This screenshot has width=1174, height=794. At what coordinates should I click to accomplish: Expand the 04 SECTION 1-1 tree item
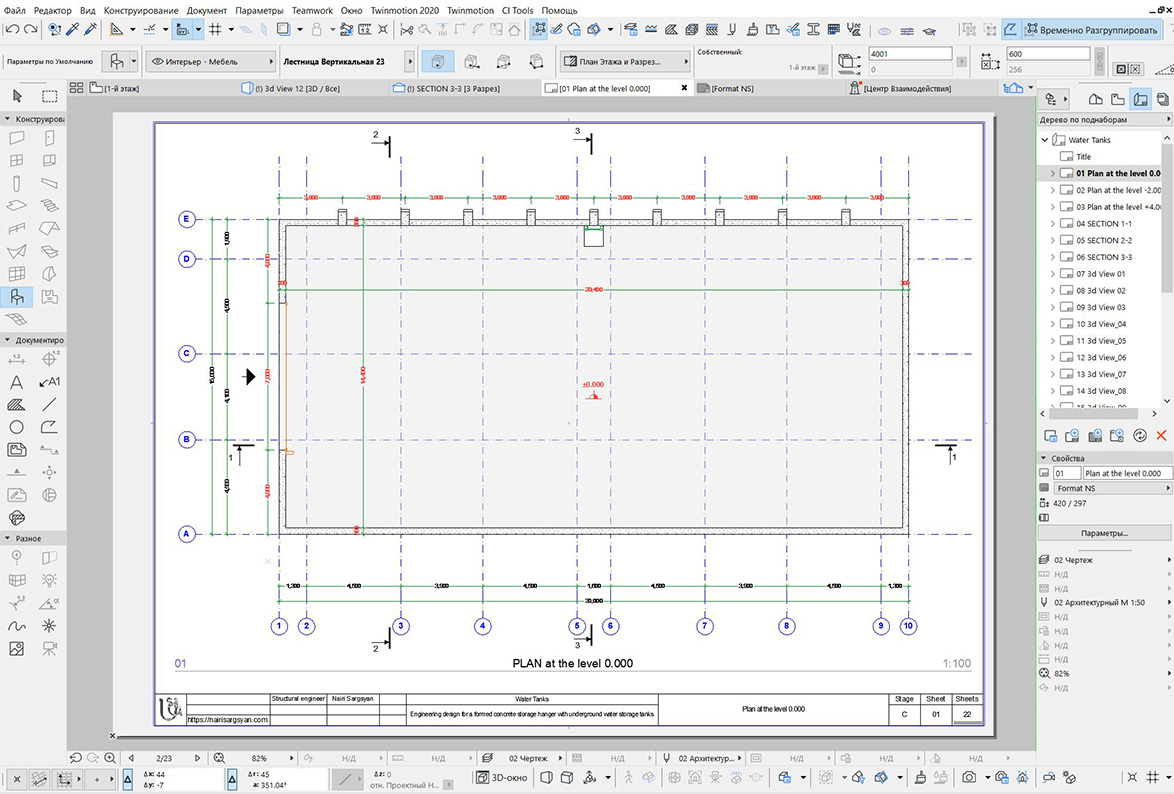point(1053,224)
